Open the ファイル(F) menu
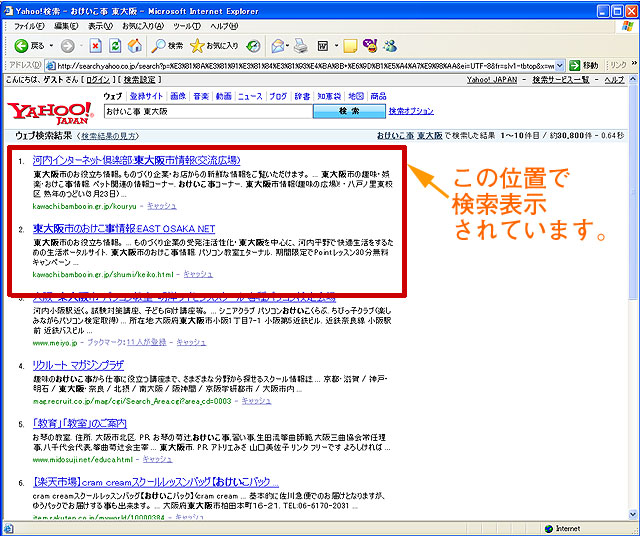640x536 pixels. coord(29,26)
